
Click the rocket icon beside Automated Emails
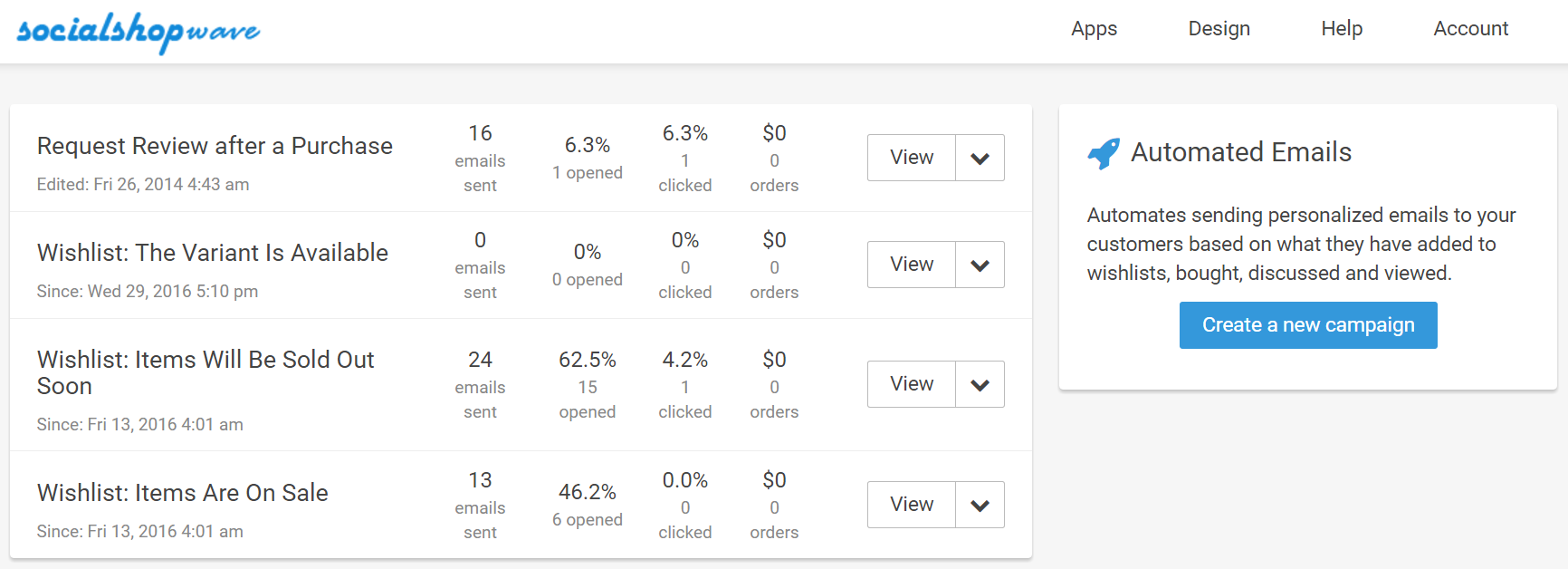pyautogui.click(x=1104, y=153)
